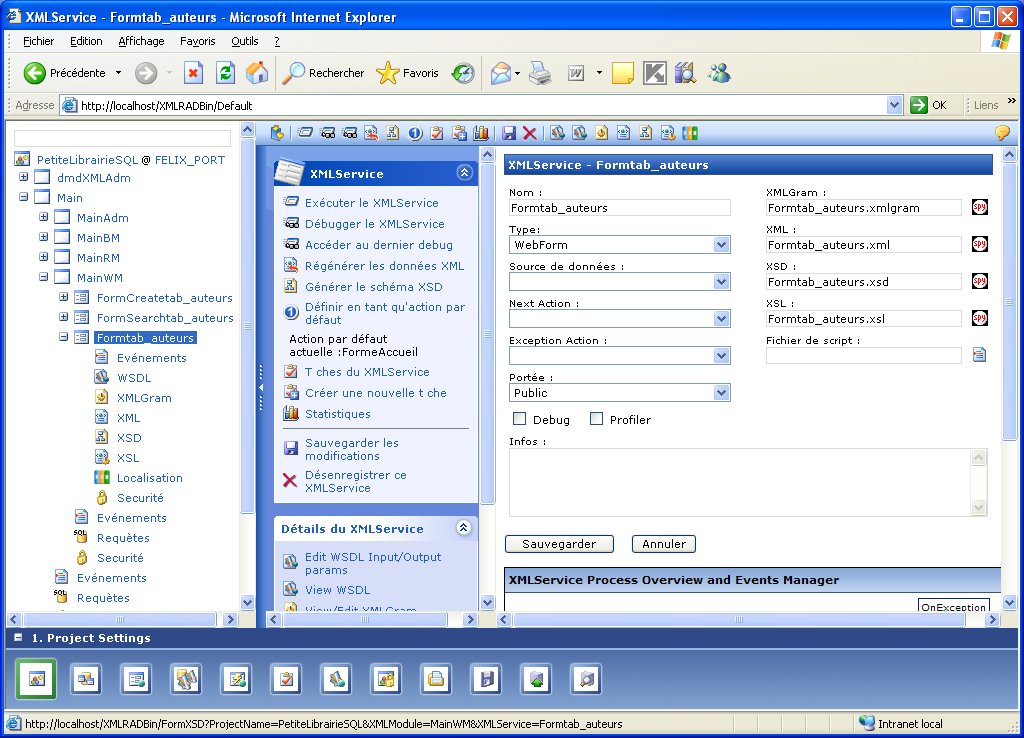Open the script file editor icon

click(979, 354)
